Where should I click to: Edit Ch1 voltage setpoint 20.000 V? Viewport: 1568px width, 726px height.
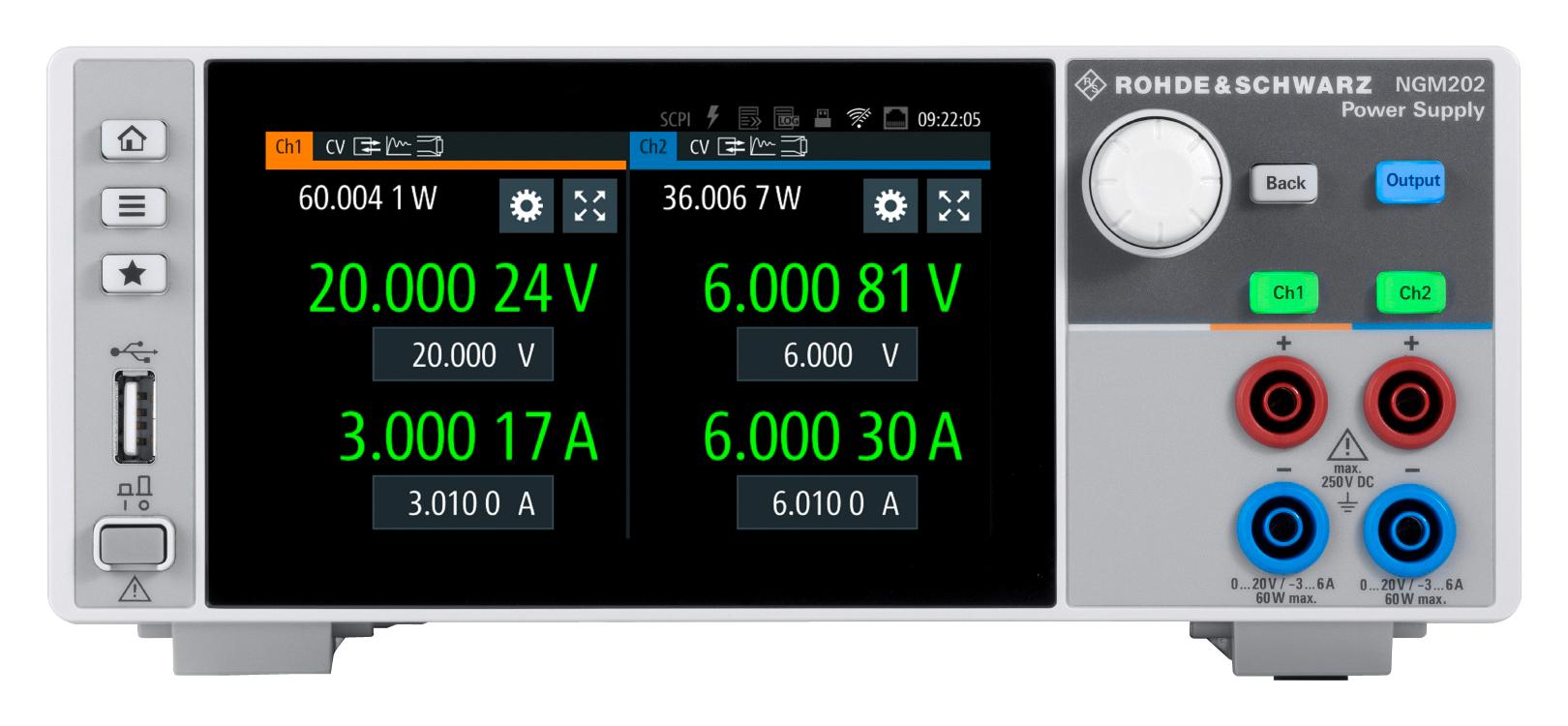tap(463, 355)
